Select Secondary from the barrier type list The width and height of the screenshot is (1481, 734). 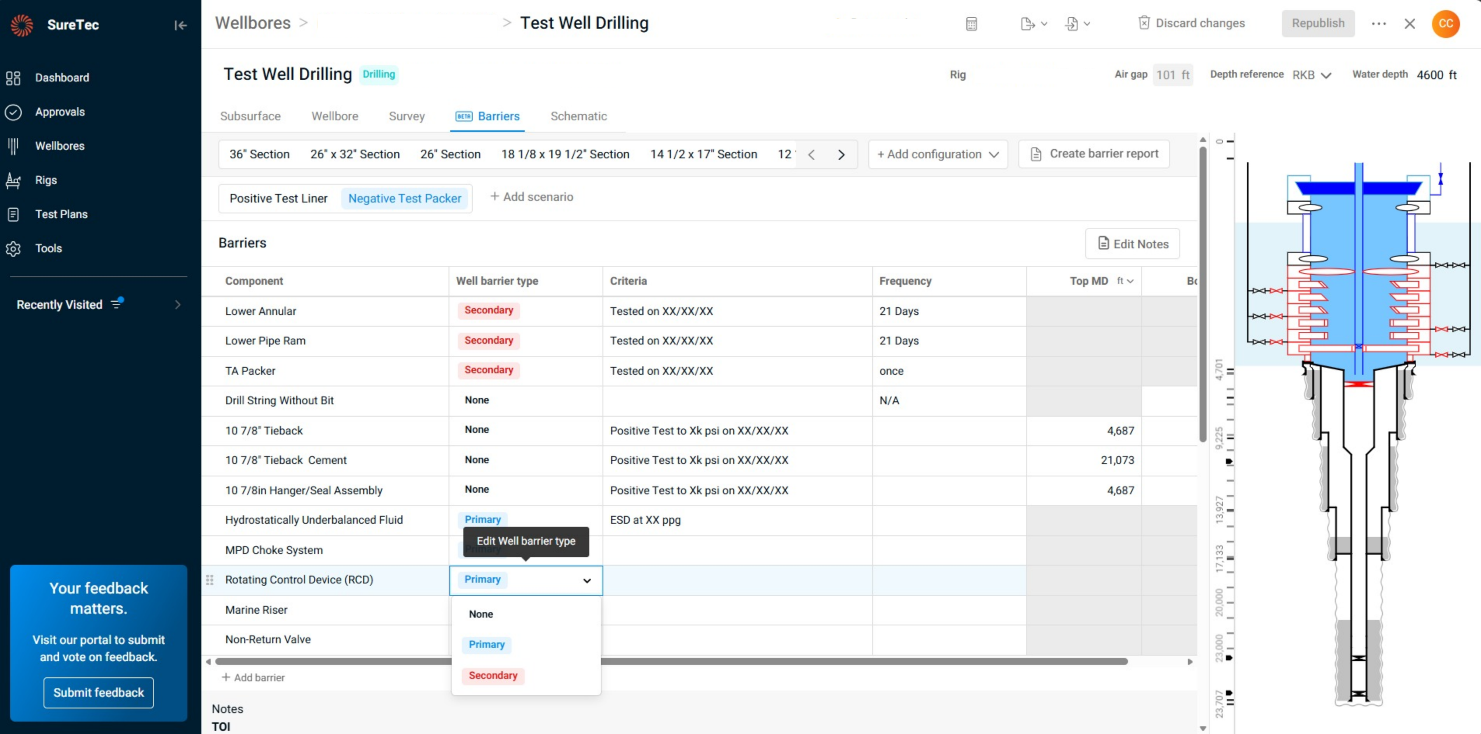493,676
